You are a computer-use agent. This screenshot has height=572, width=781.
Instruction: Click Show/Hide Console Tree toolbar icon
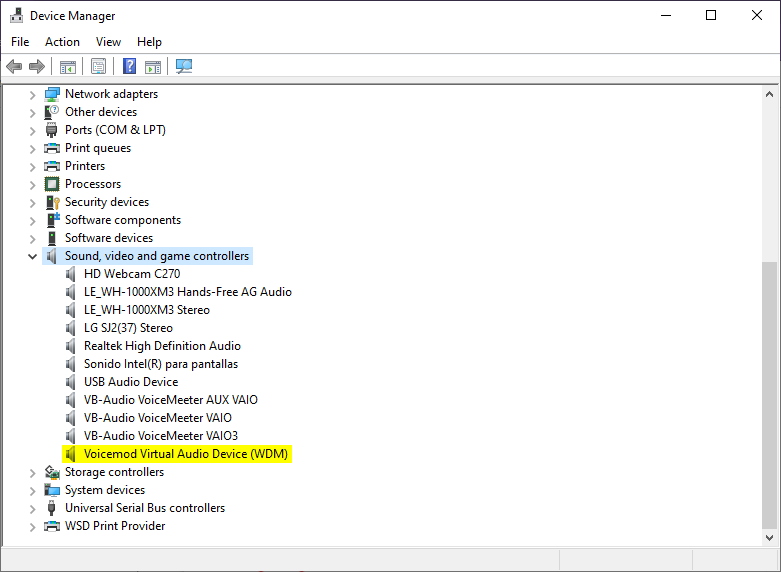68,67
